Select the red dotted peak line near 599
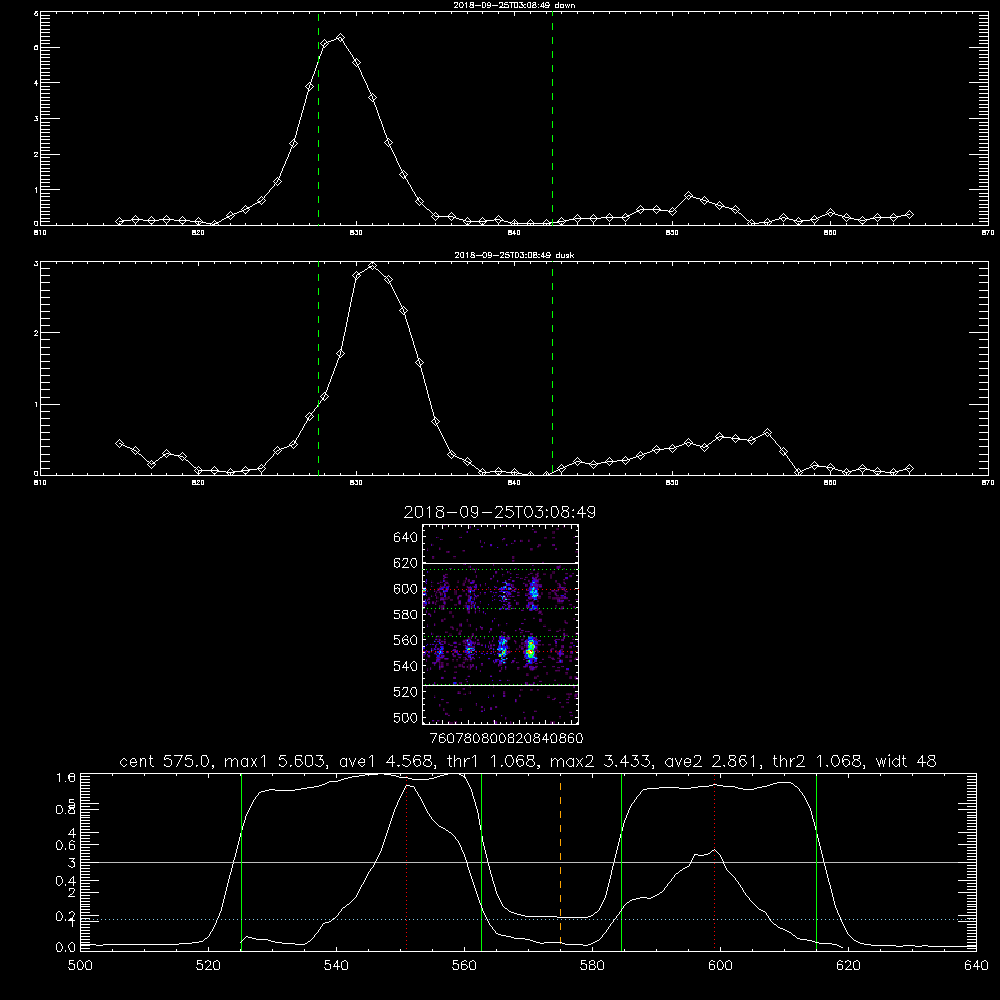This screenshot has height=1000, width=1000. pyautogui.click(x=714, y=864)
